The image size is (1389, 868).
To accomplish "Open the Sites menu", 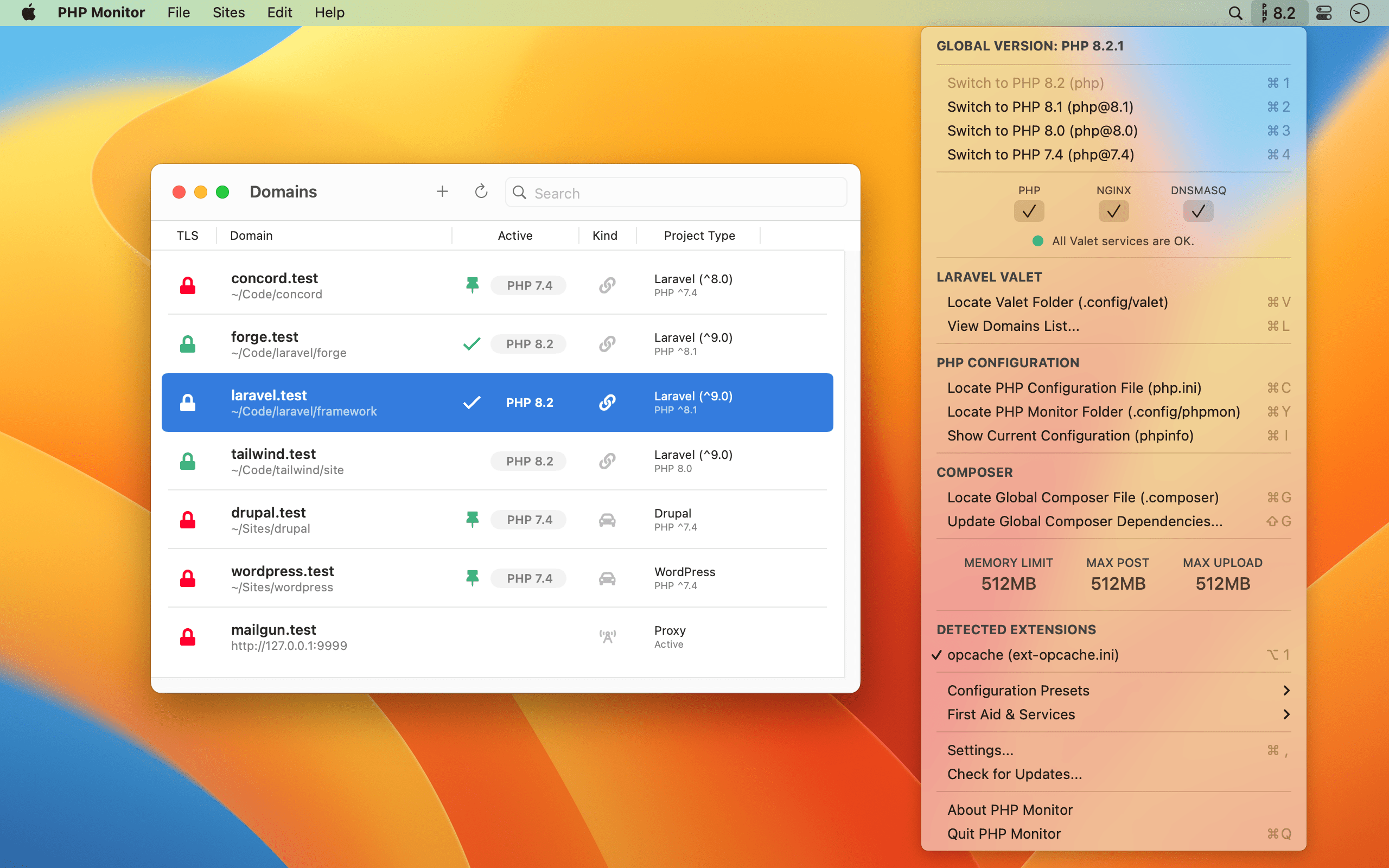I will pyautogui.click(x=228, y=12).
